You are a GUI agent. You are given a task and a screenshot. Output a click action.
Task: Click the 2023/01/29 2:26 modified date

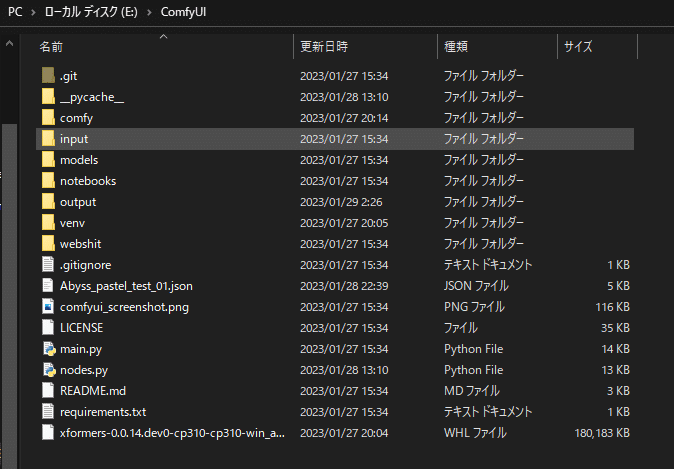tap(341, 202)
